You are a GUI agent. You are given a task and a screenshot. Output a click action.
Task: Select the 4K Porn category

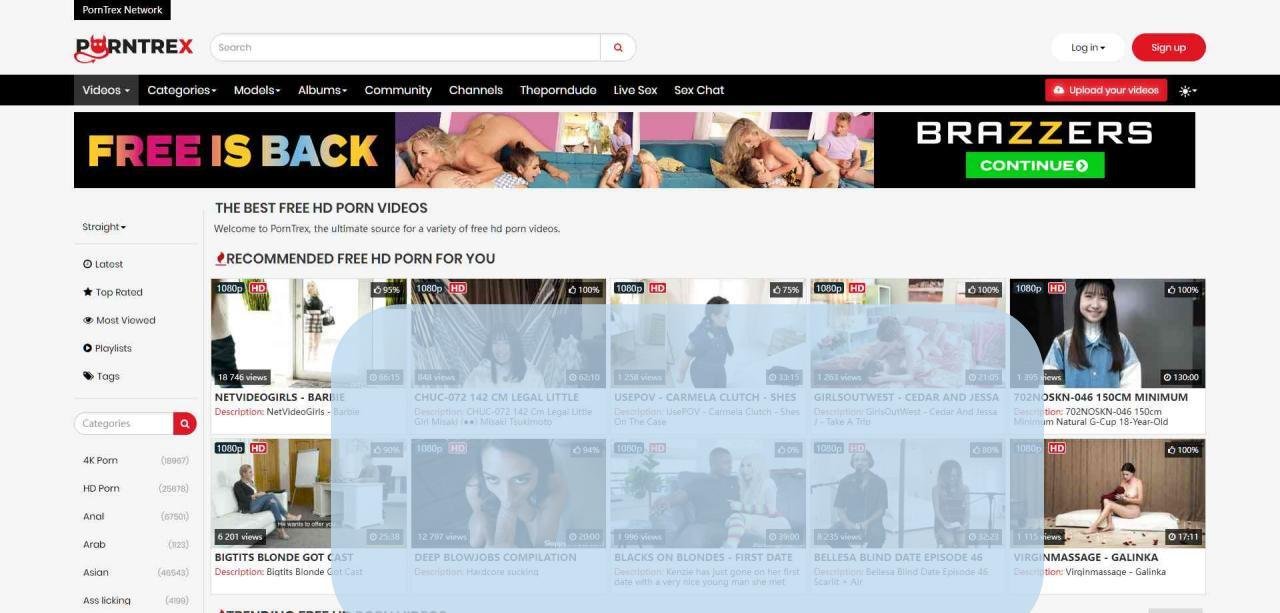coord(100,460)
